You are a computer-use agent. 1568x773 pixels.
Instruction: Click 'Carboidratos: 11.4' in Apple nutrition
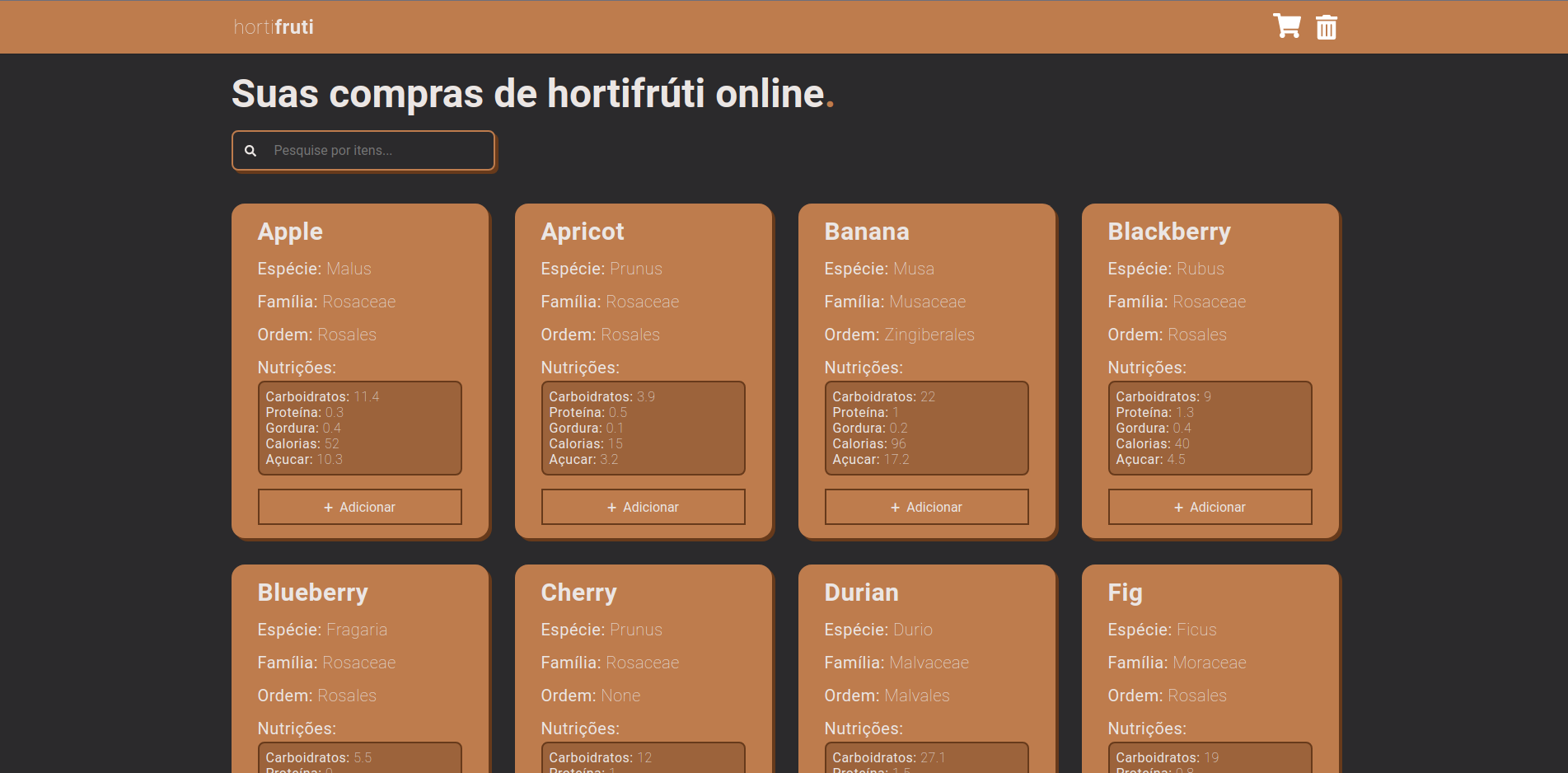(x=322, y=396)
